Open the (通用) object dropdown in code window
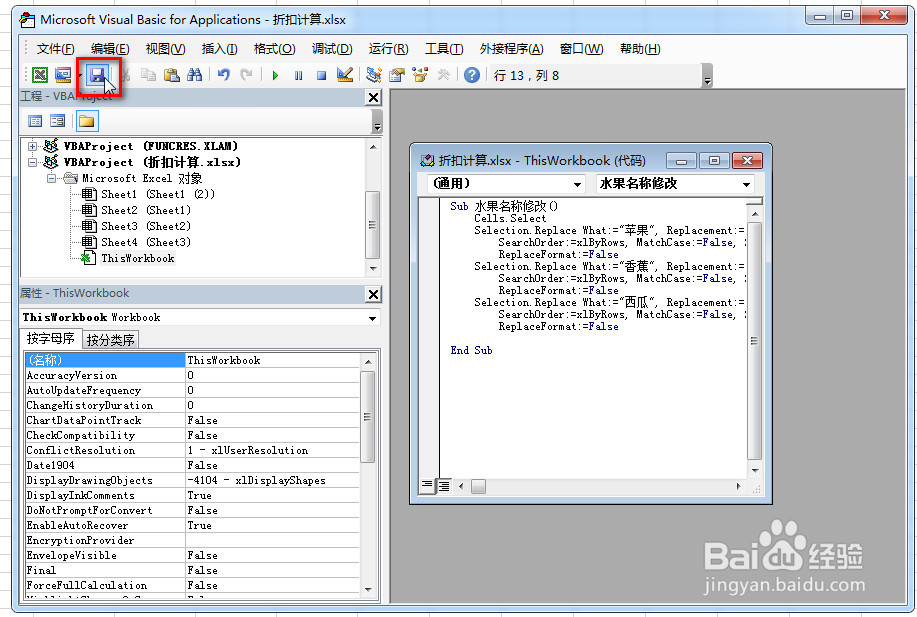This screenshot has width=917, height=617. (577, 184)
